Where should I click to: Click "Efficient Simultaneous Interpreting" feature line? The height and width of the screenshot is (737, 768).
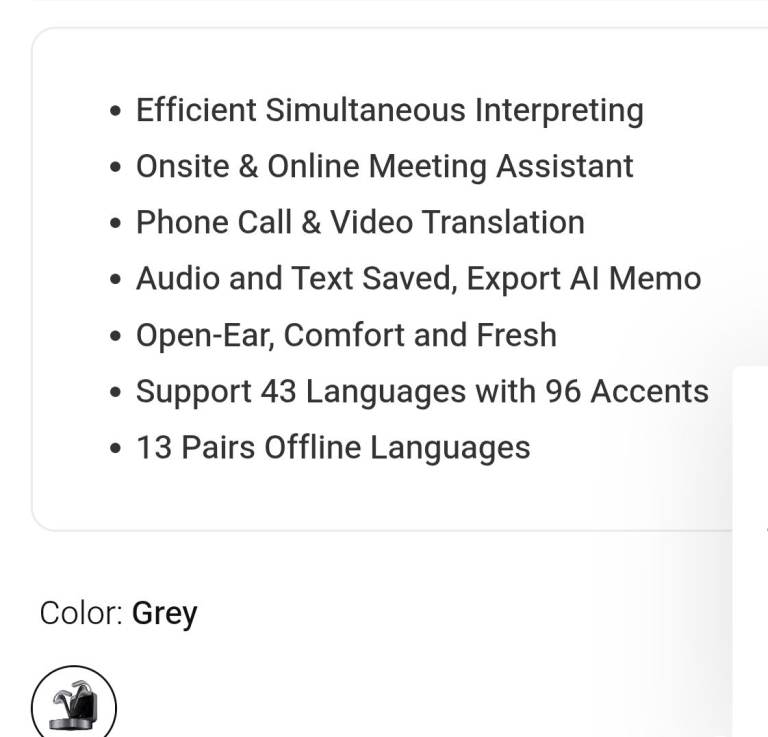pos(389,110)
